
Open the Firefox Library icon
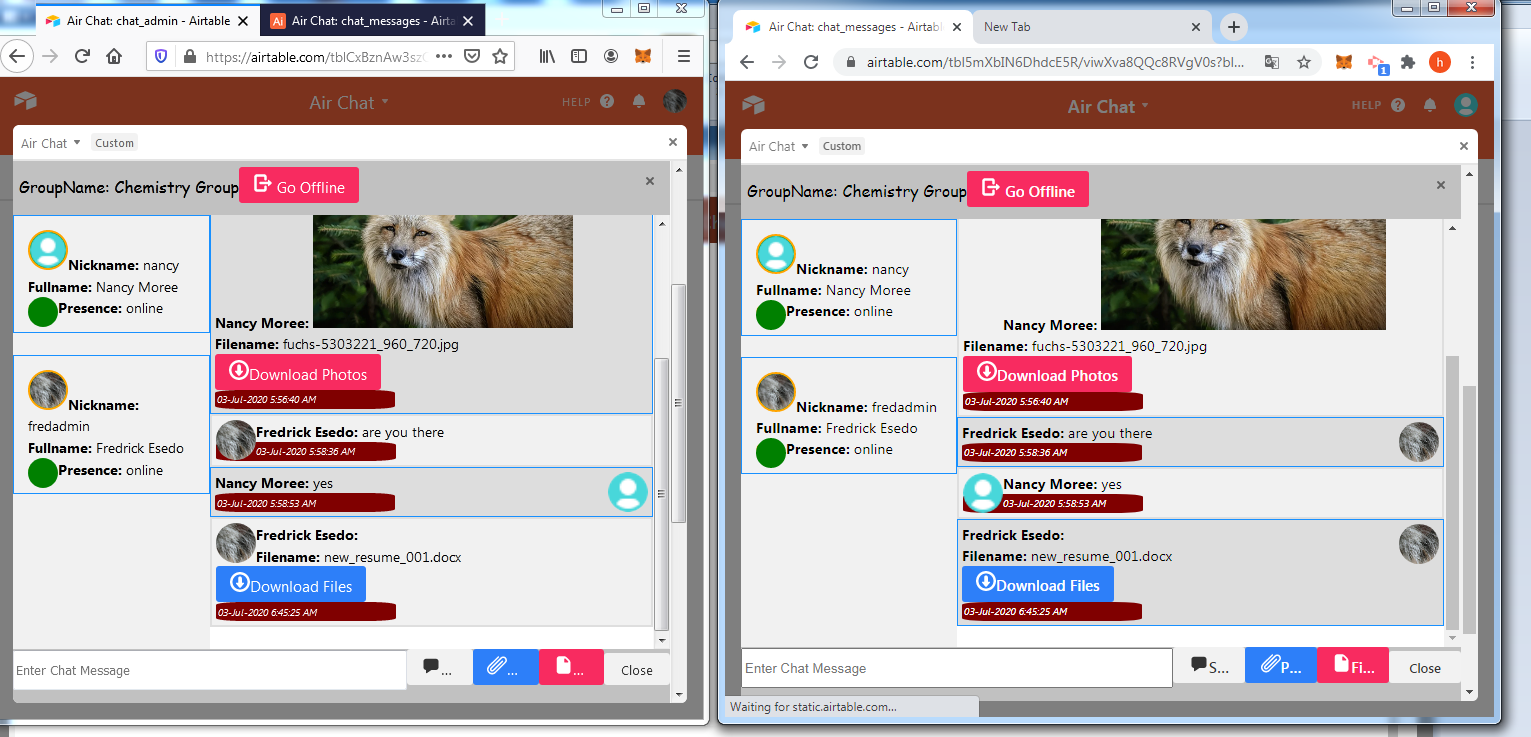pyautogui.click(x=547, y=56)
